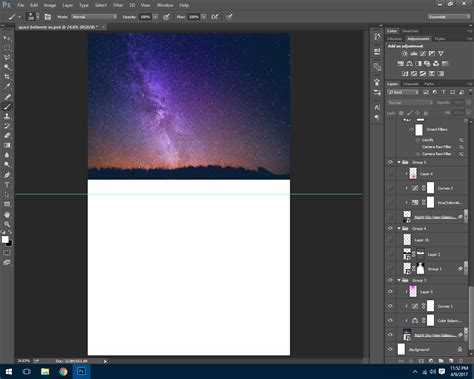Show the Hue/Saturation layer
This screenshot has height=379, width=474.
(390, 202)
